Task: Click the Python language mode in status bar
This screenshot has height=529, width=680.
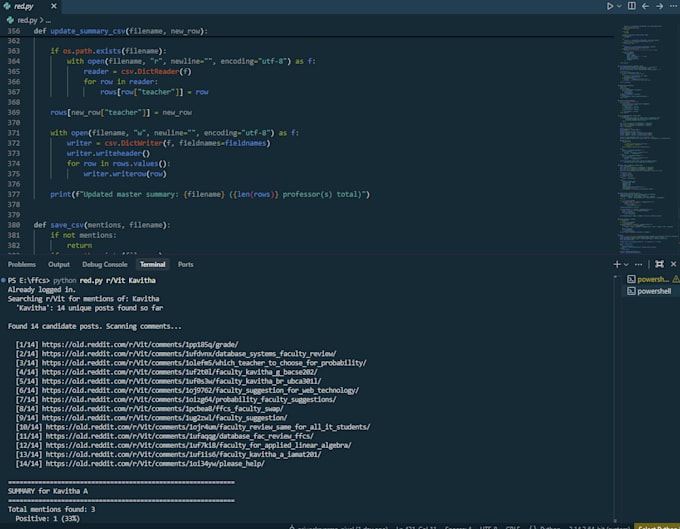Action: (x=552, y=527)
